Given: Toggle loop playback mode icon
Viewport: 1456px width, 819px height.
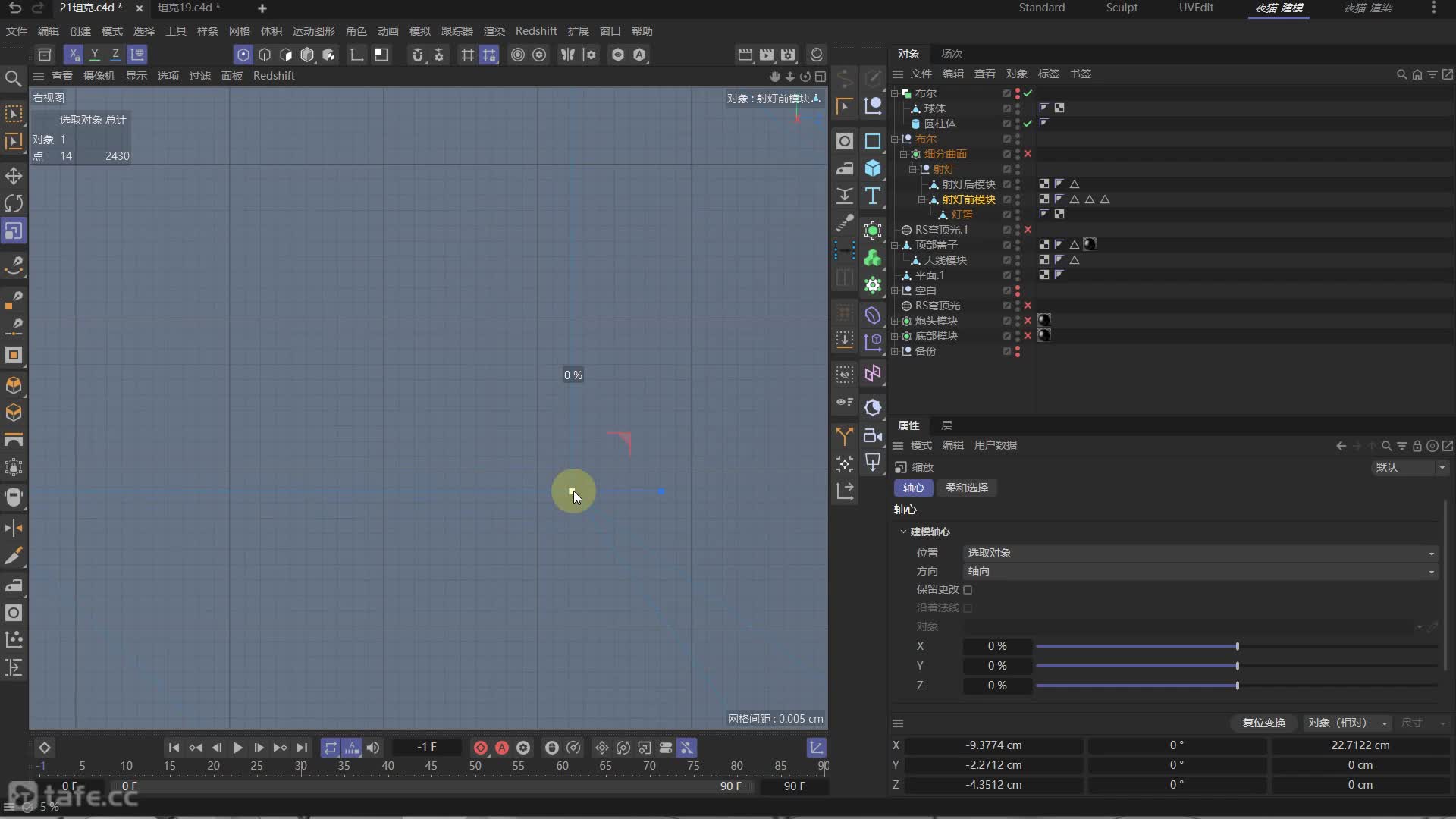Looking at the screenshot, I should 330,748.
